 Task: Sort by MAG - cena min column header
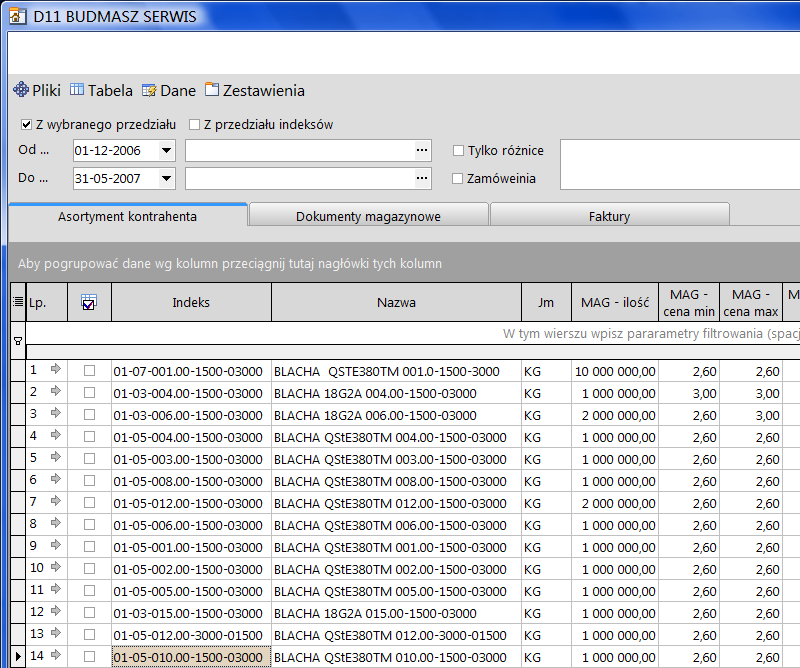[x=689, y=302]
